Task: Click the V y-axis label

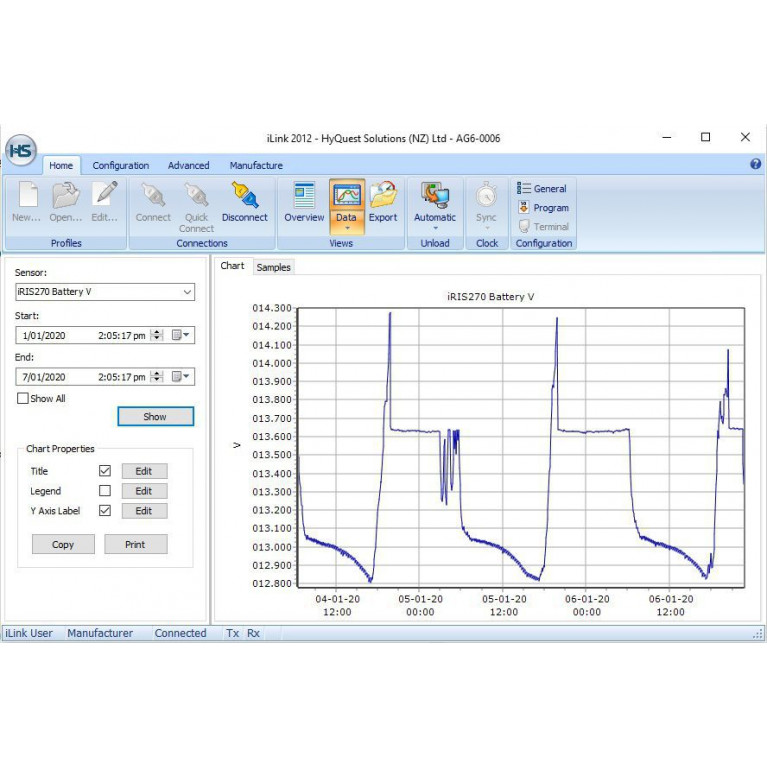Action: pos(237,445)
